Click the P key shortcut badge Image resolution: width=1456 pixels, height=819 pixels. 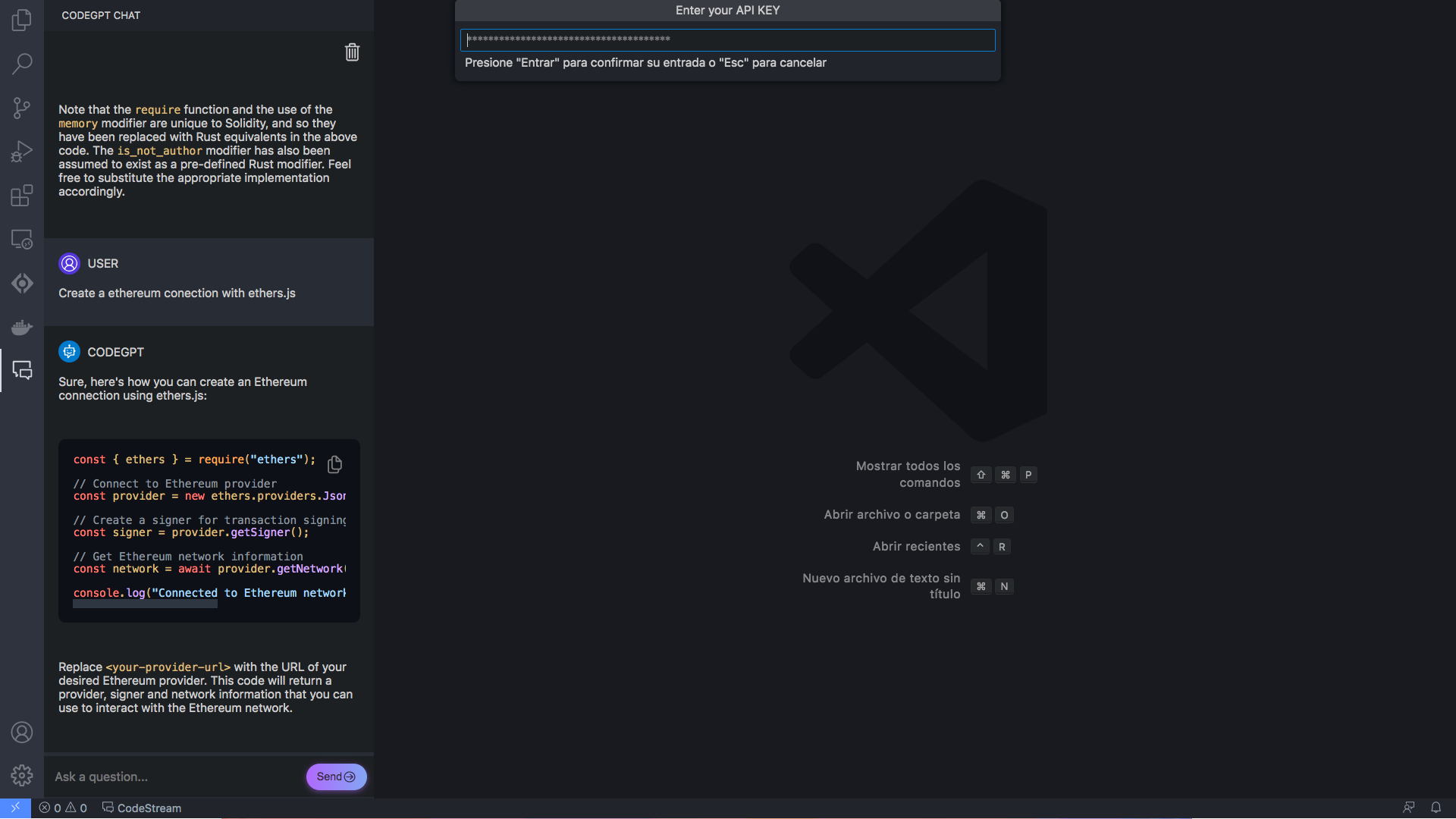1028,475
